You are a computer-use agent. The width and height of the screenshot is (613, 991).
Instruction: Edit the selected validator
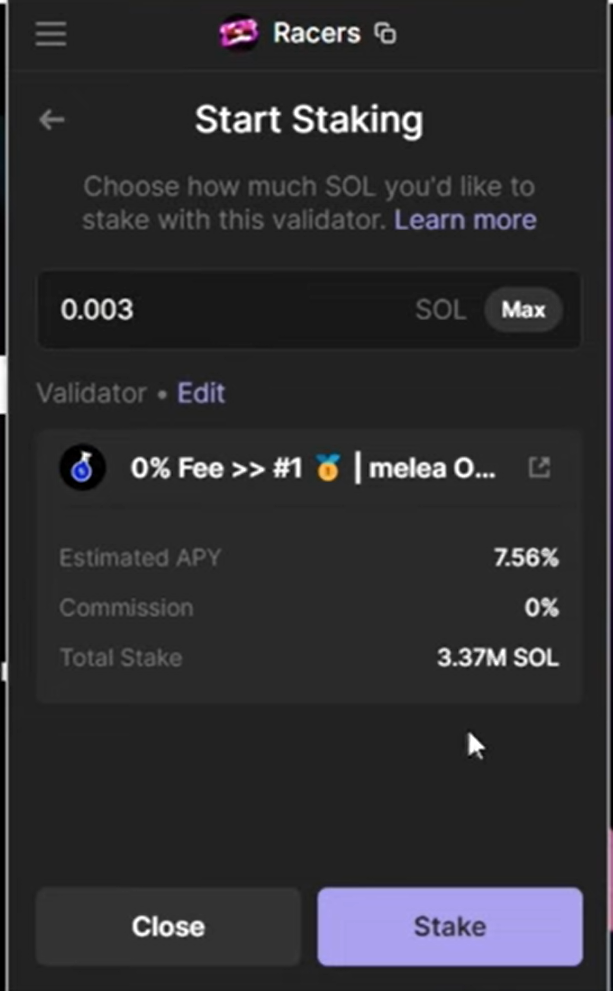point(201,393)
